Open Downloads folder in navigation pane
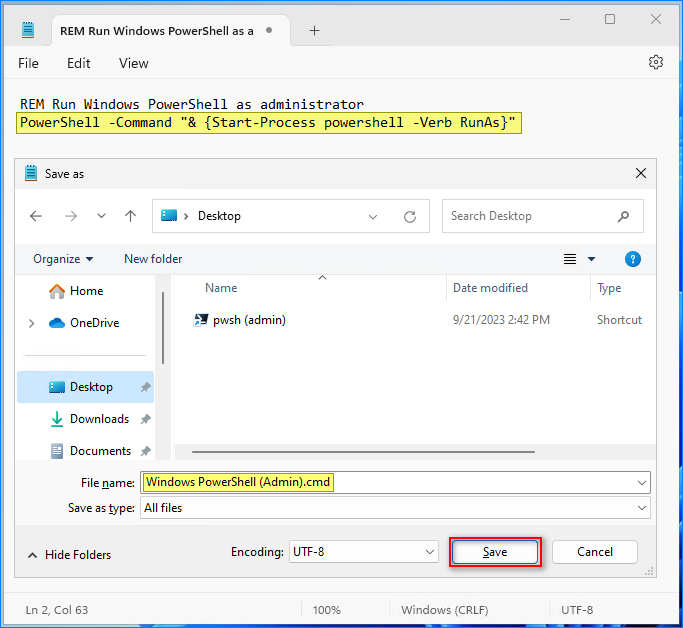Image resolution: width=683 pixels, height=628 pixels. pyautogui.click(x=90, y=419)
